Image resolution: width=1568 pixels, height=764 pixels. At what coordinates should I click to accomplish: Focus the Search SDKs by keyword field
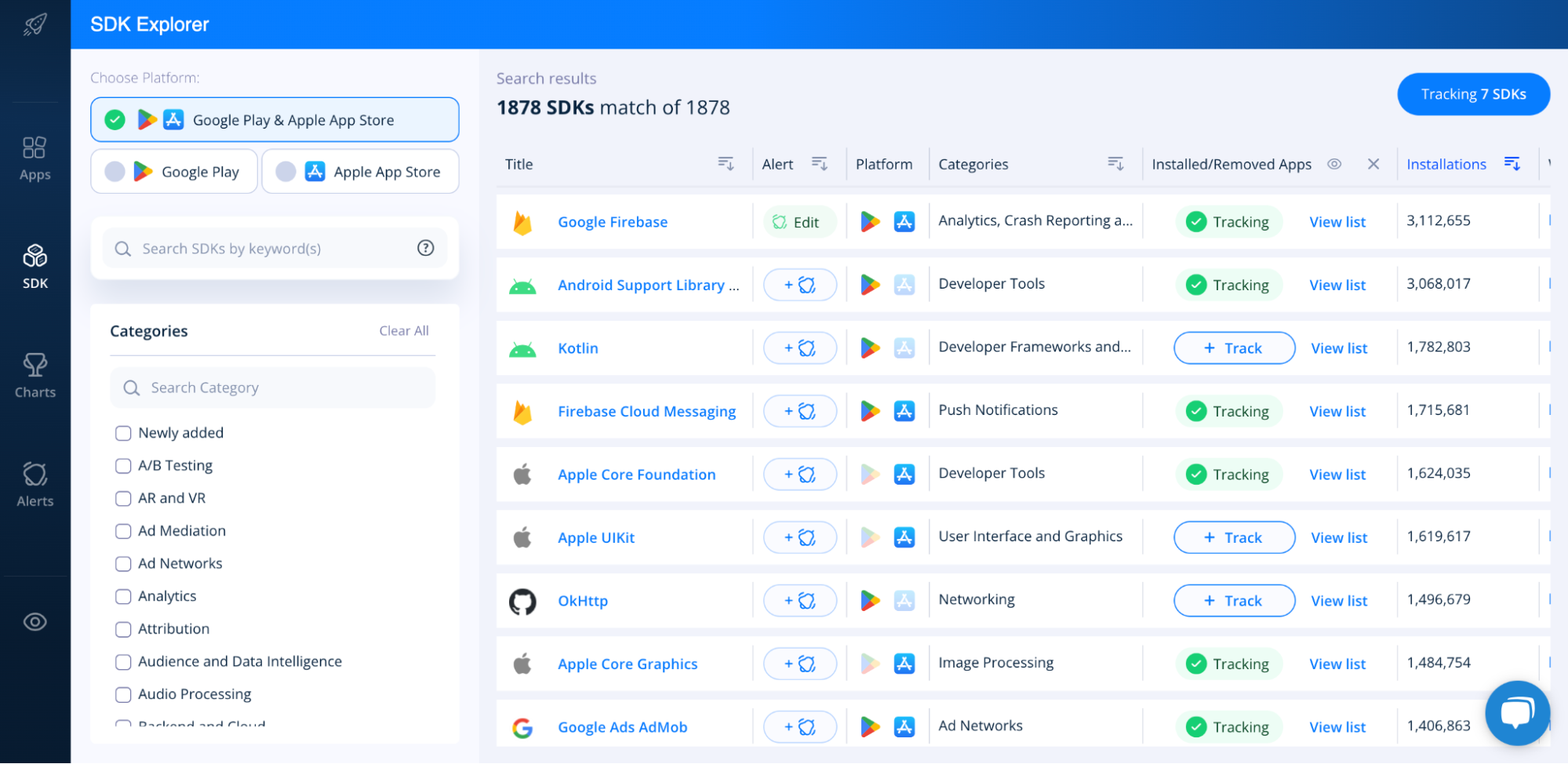point(275,249)
